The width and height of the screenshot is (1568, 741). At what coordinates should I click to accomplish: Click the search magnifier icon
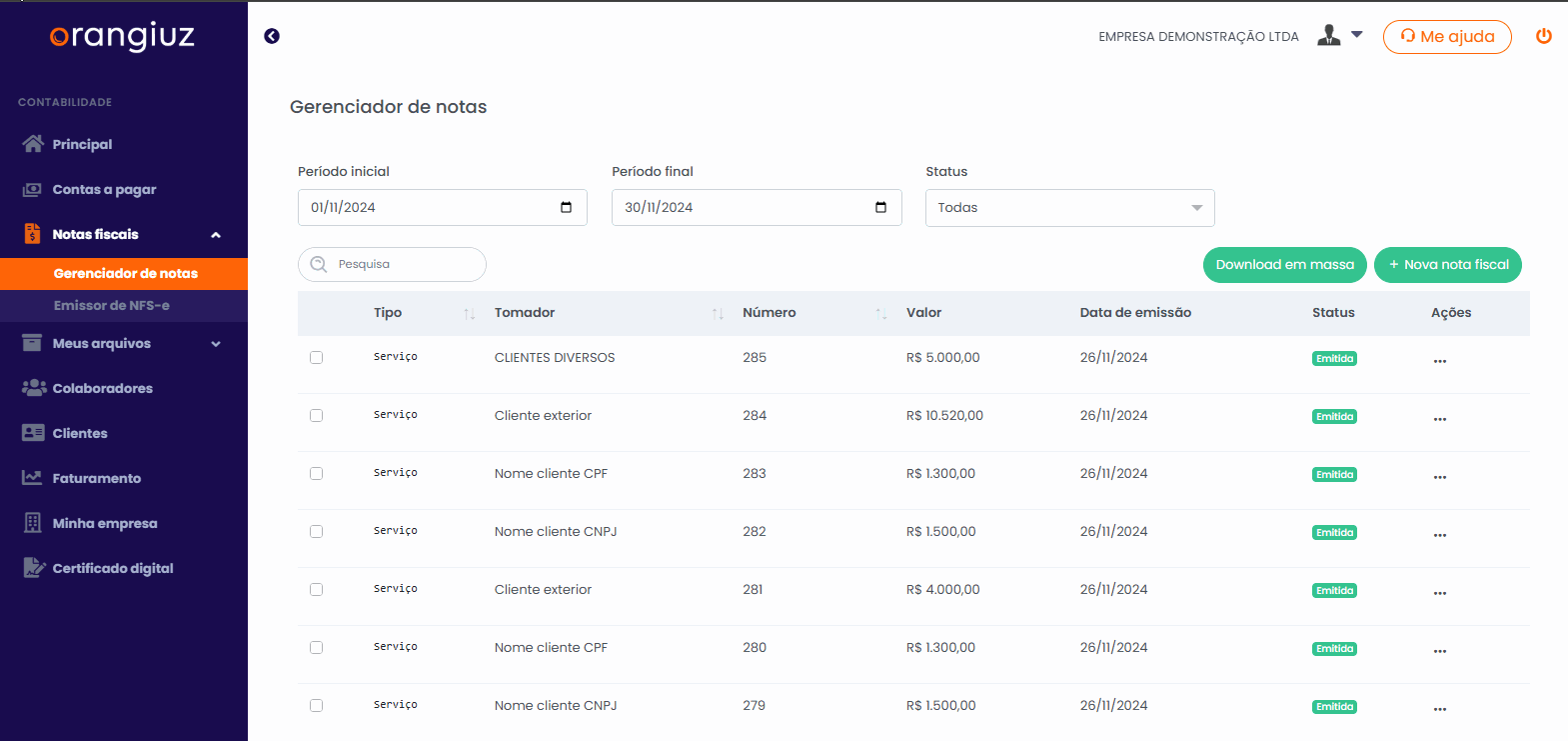click(x=319, y=264)
